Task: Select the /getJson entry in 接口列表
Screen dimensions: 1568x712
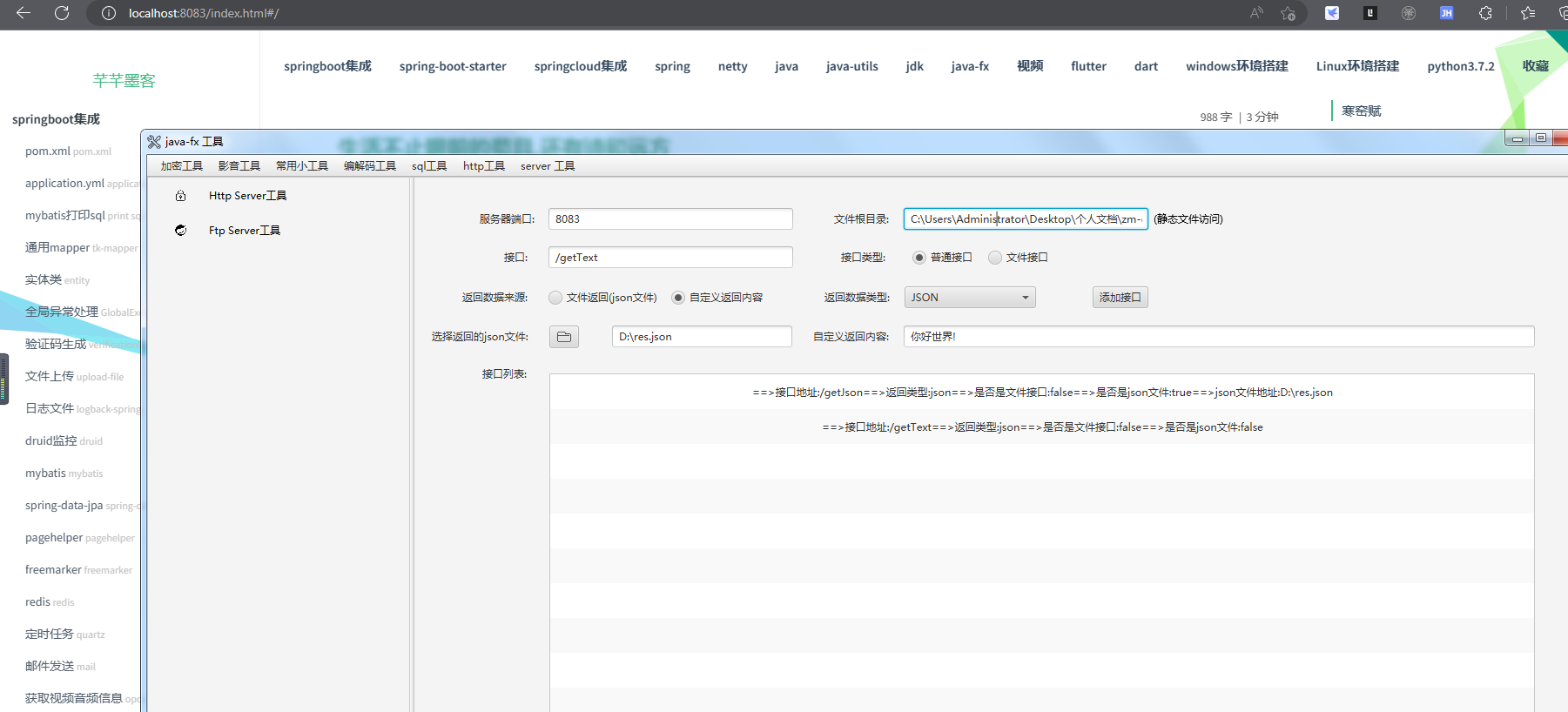Action: click(1041, 393)
